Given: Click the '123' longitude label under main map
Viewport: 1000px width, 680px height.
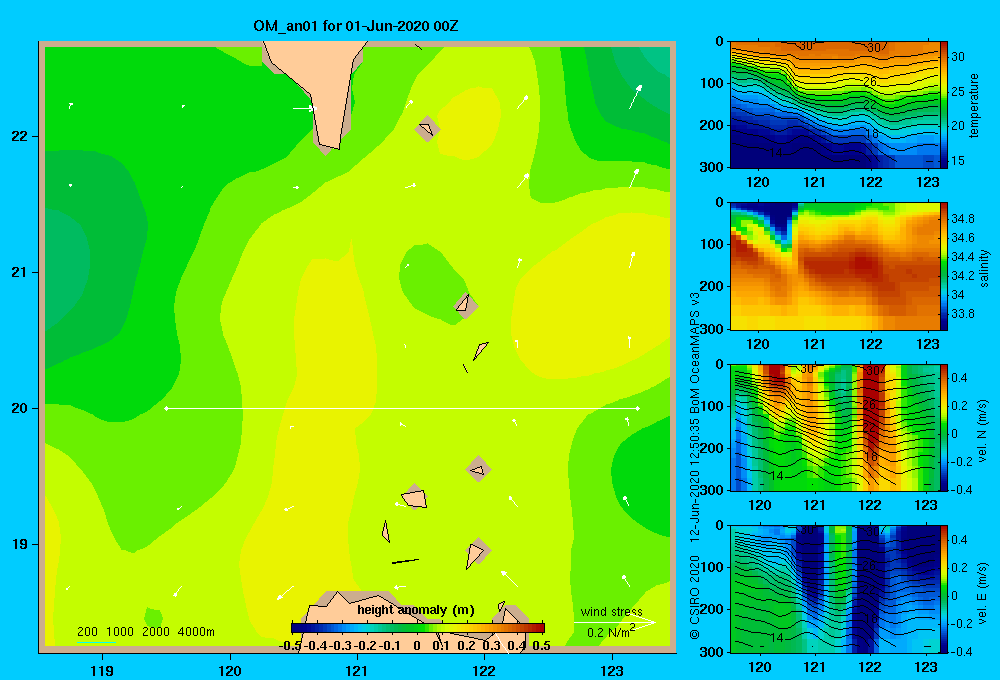Looking at the screenshot, I should point(612,670).
